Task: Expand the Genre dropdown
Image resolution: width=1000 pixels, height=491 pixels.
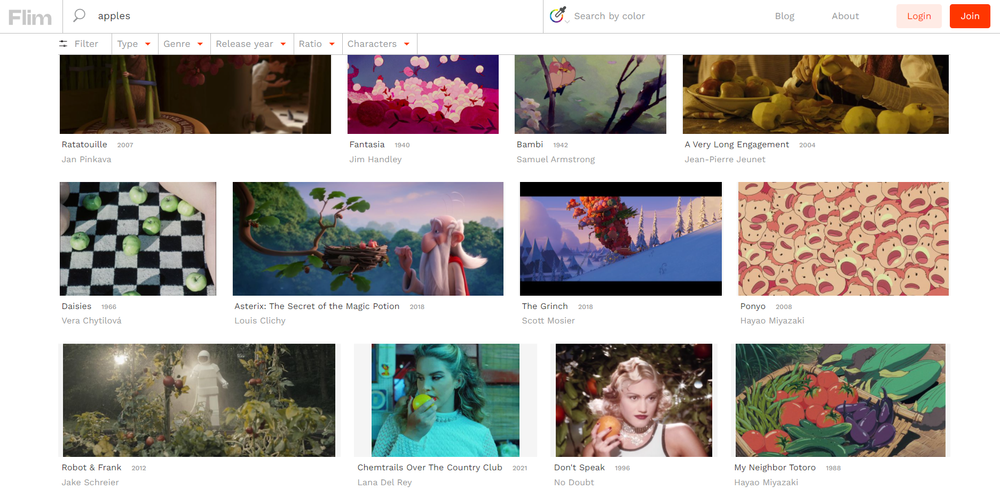Action: 184,44
